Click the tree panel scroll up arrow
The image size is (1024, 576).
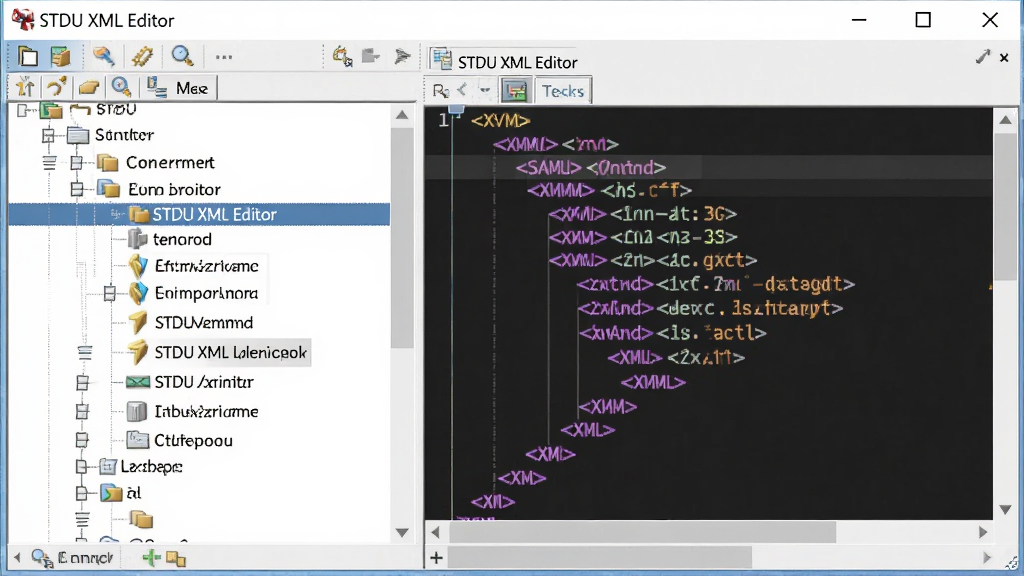click(402, 116)
